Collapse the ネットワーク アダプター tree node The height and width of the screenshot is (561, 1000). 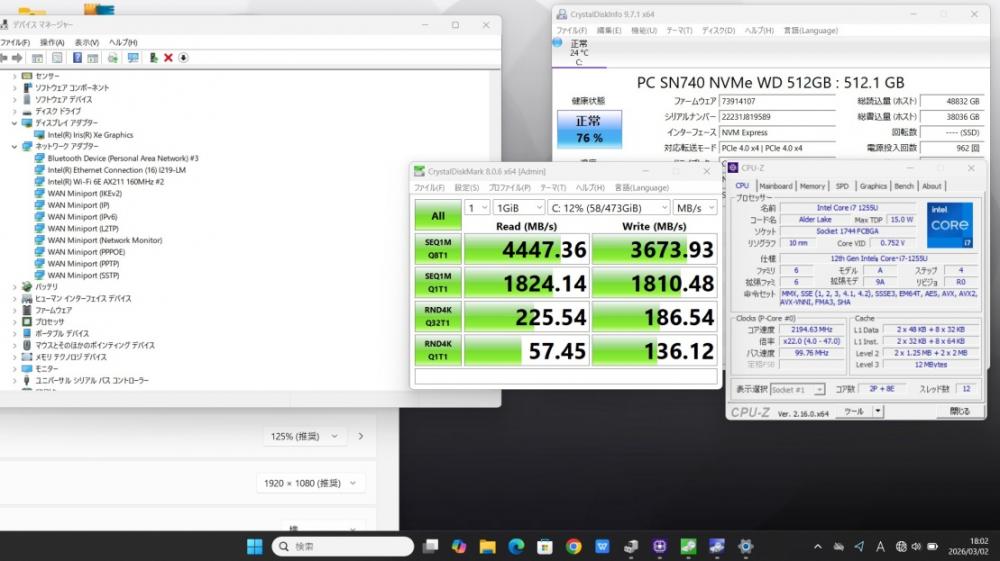click(14, 146)
